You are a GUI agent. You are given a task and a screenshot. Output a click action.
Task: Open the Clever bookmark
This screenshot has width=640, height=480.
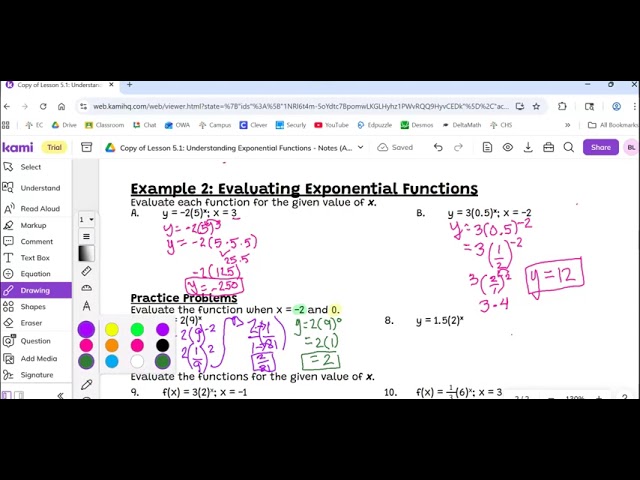[x=253, y=125]
